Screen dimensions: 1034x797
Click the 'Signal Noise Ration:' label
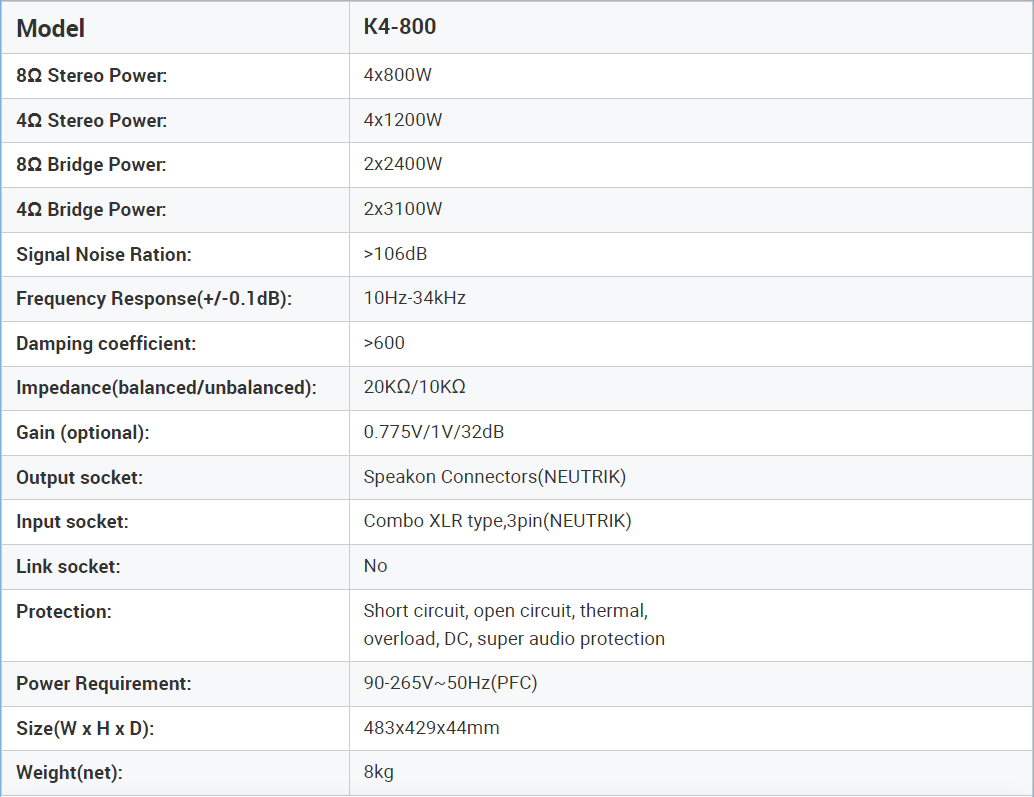pos(104,254)
